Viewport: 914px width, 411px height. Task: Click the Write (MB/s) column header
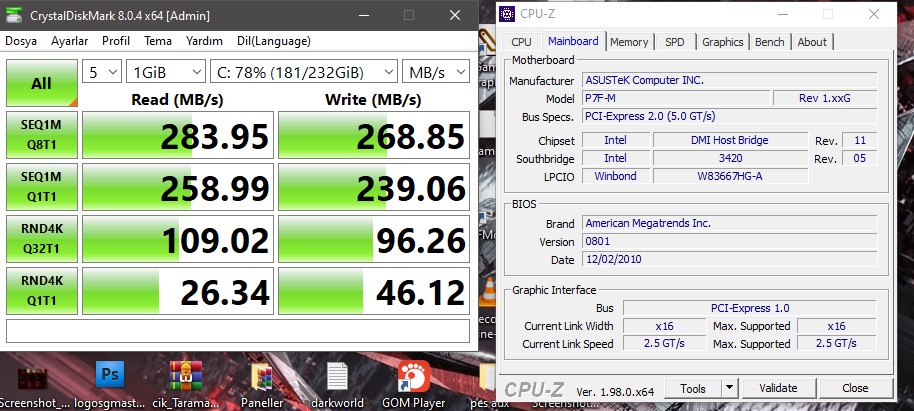[x=373, y=100]
